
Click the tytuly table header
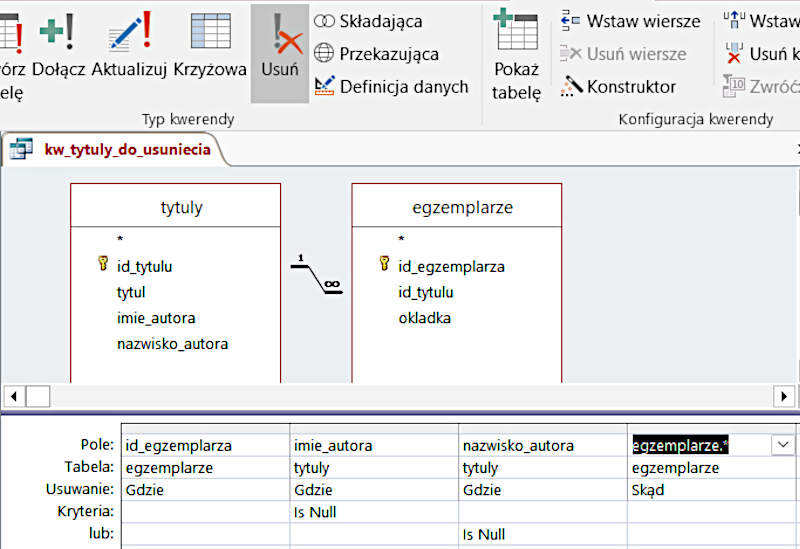click(176, 207)
